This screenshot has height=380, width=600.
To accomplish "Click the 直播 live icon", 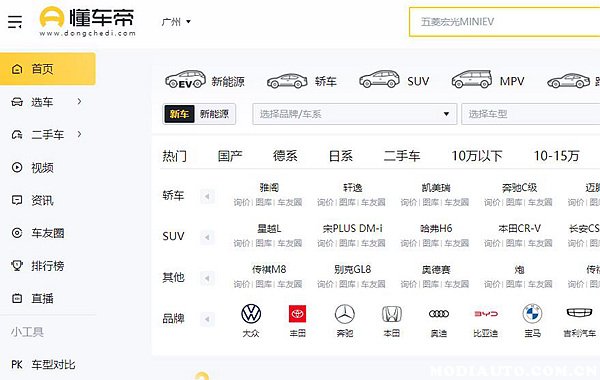I will click(17, 298).
